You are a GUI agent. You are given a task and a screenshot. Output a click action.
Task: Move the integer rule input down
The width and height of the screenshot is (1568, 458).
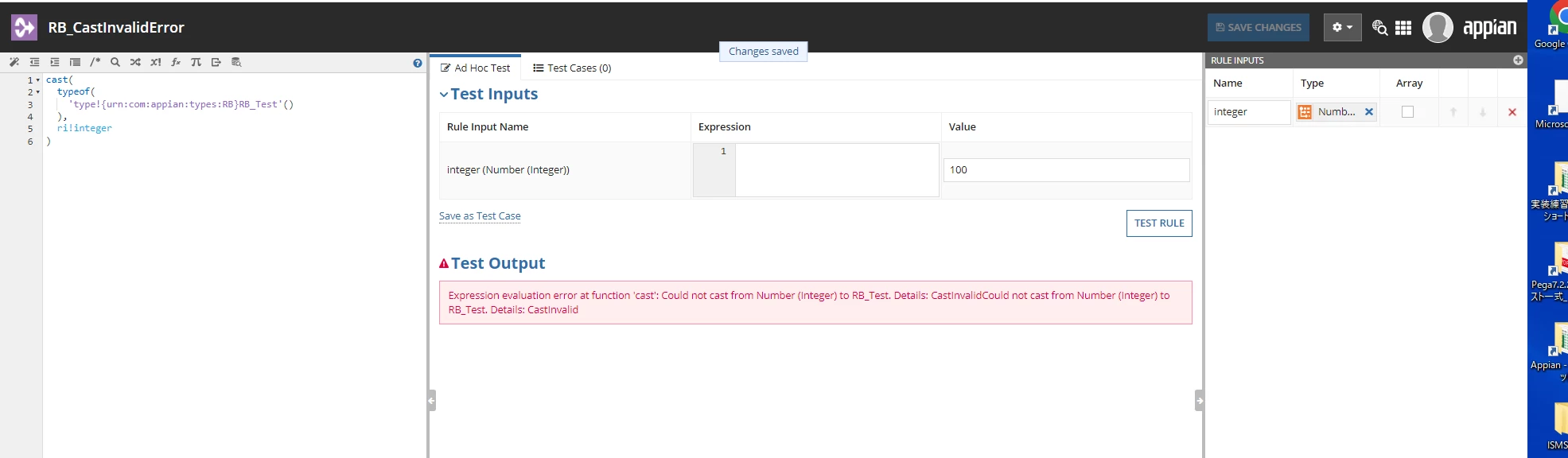point(1483,112)
